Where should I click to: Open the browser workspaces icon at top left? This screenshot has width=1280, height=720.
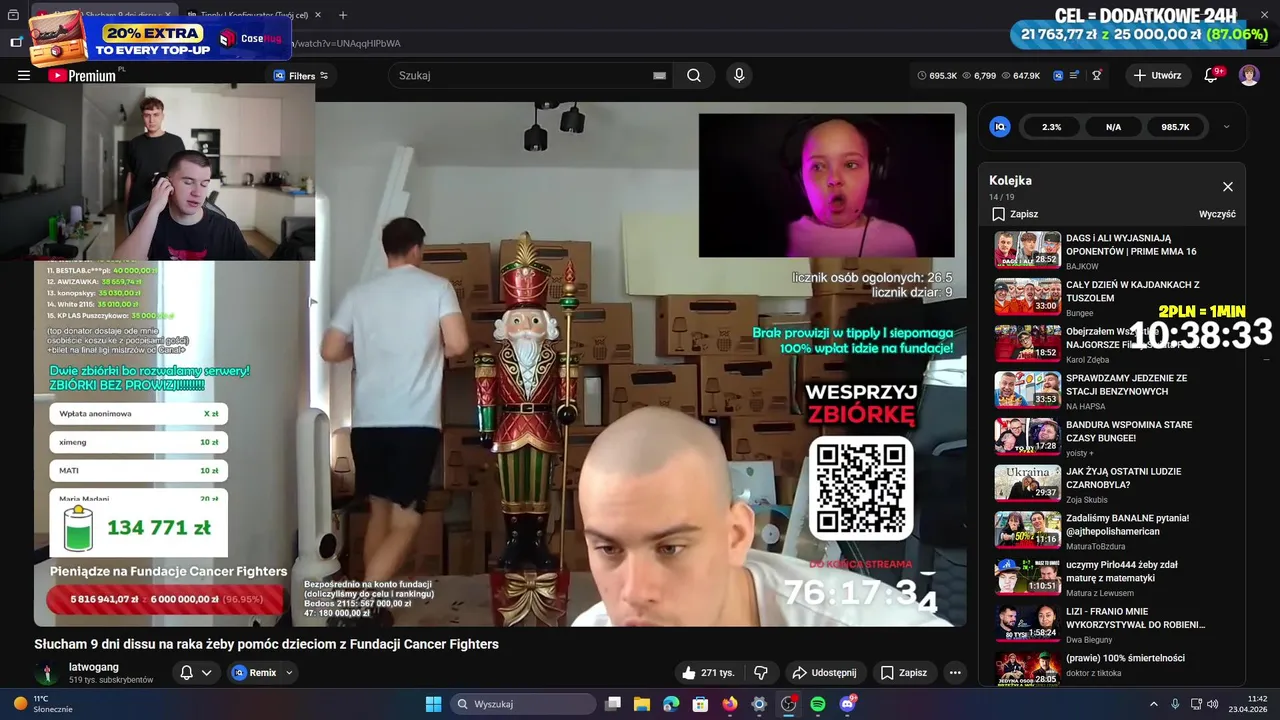[14, 15]
